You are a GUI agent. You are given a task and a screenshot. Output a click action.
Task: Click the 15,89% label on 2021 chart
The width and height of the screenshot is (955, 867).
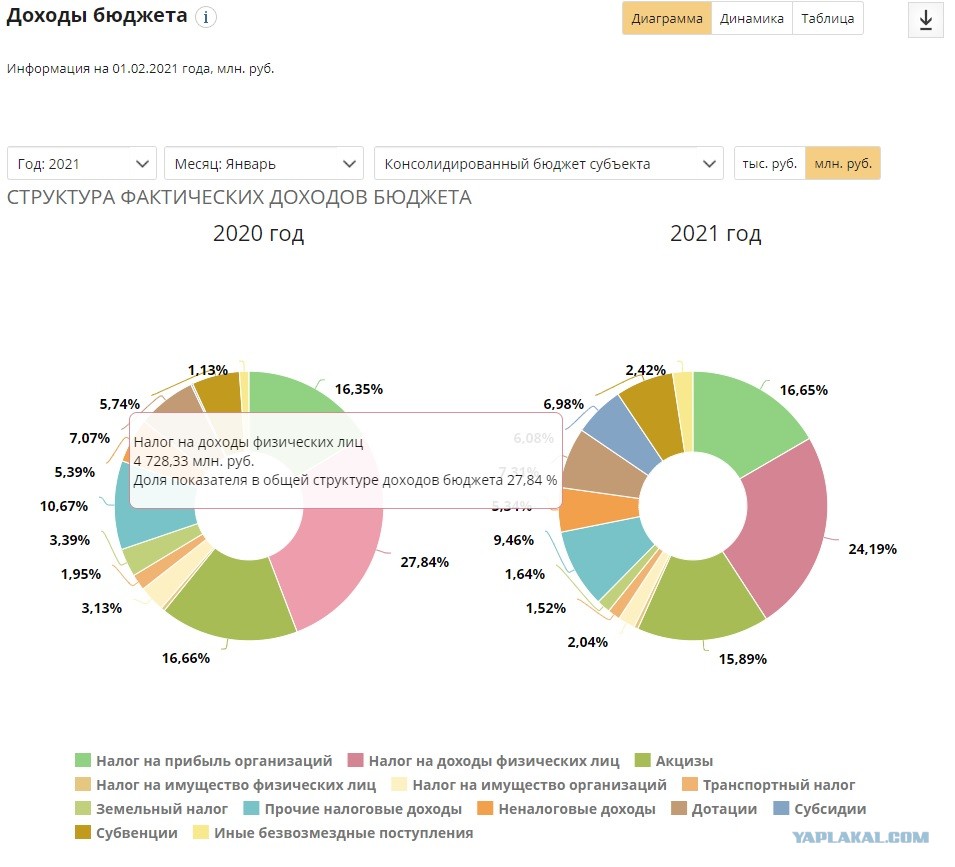pyautogui.click(x=743, y=659)
